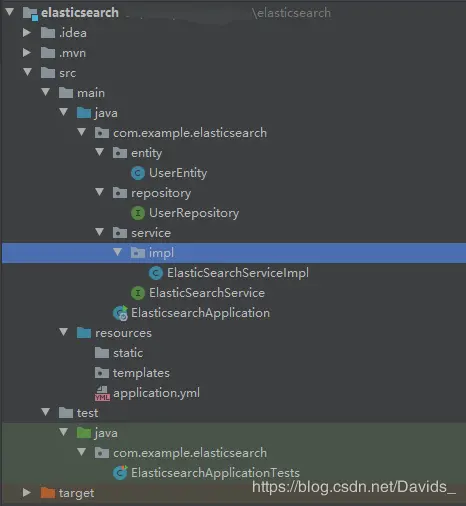This screenshot has height=506, width=466.
Task: Click the repository package icon
Action: coord(120,193)
